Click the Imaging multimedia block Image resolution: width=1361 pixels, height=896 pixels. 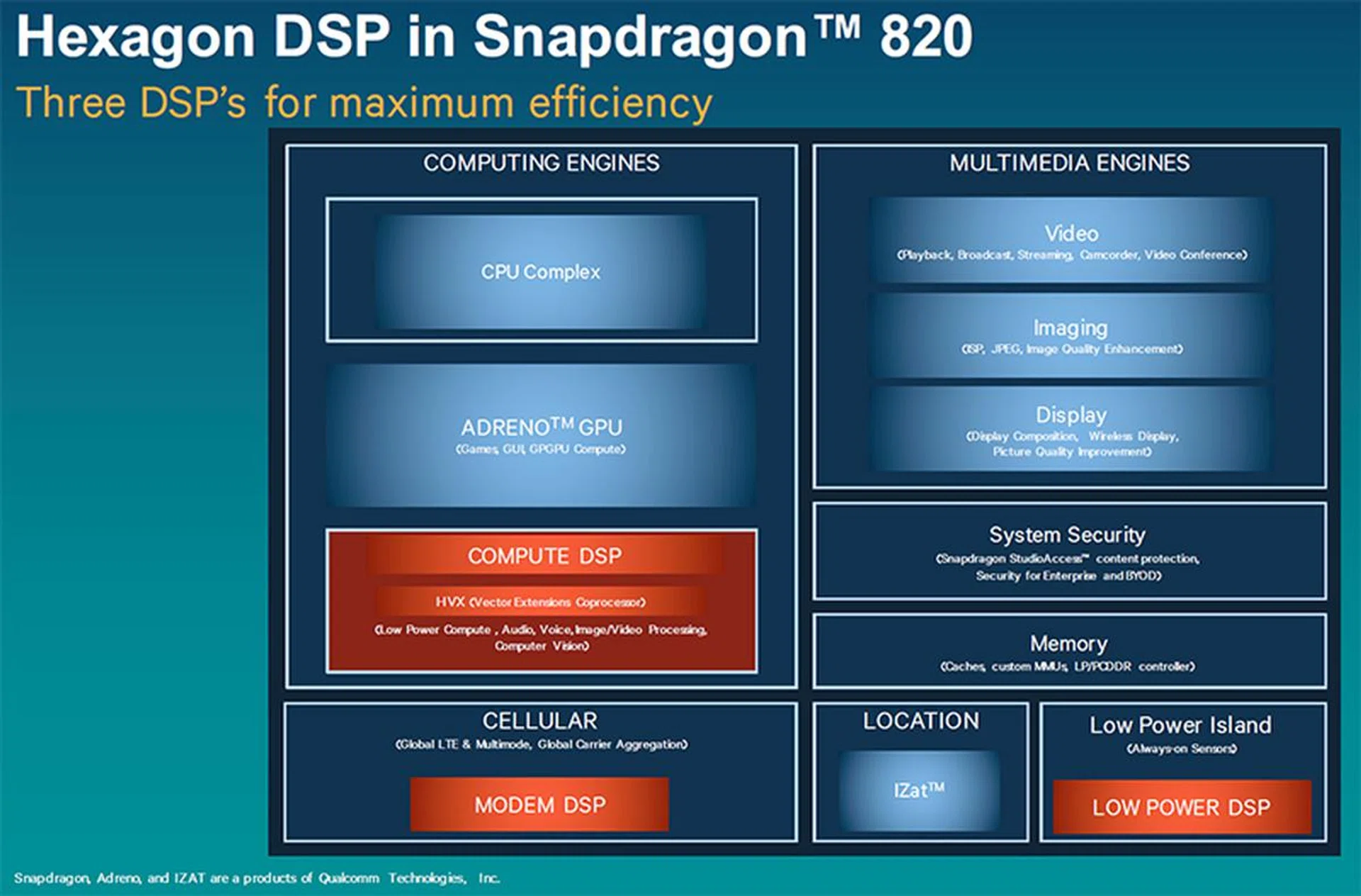click(1070, 335)
